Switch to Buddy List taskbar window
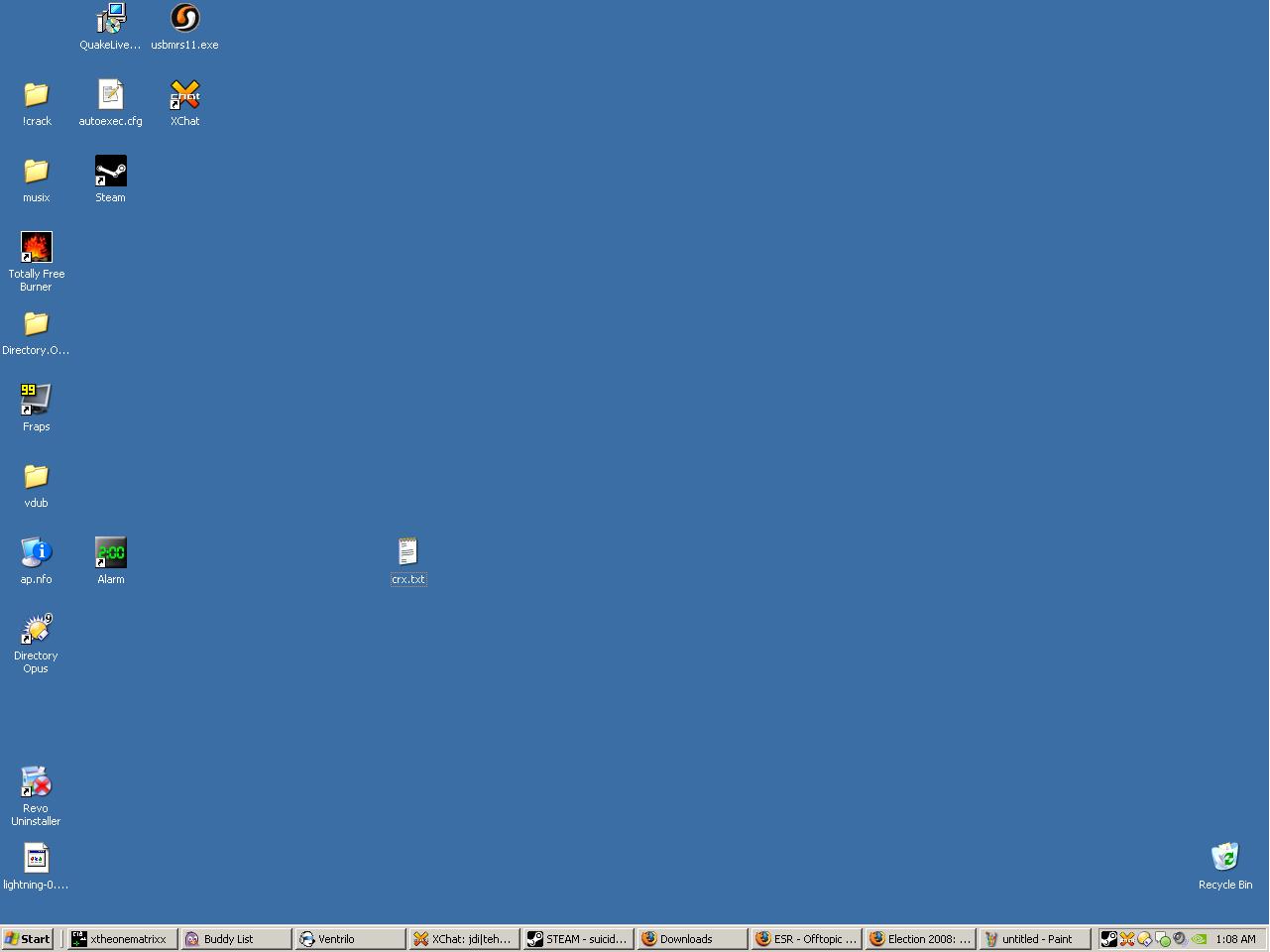 (x=236, y=939)
